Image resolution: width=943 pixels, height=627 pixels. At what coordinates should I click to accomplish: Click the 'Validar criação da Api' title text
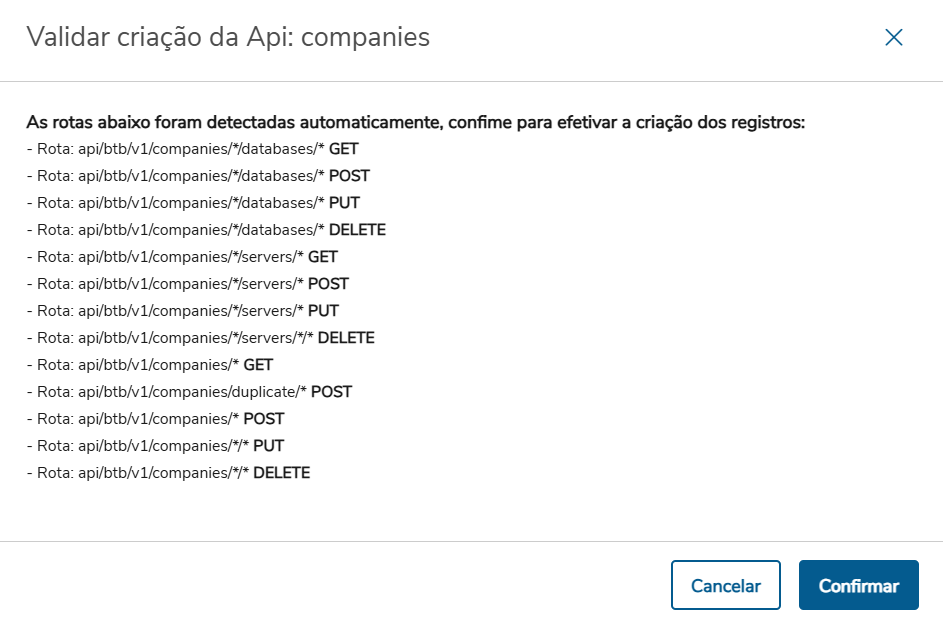(160, 38)
